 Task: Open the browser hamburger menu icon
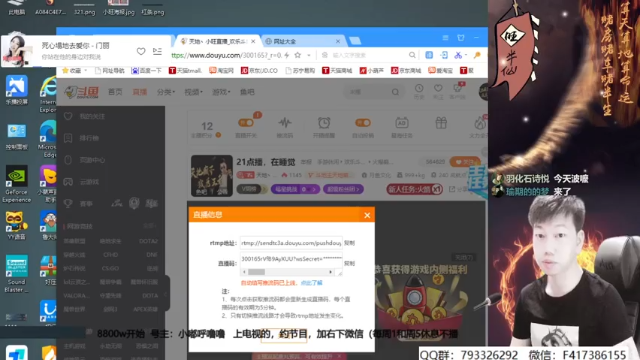pyautogui.click(x=445, y=38)
